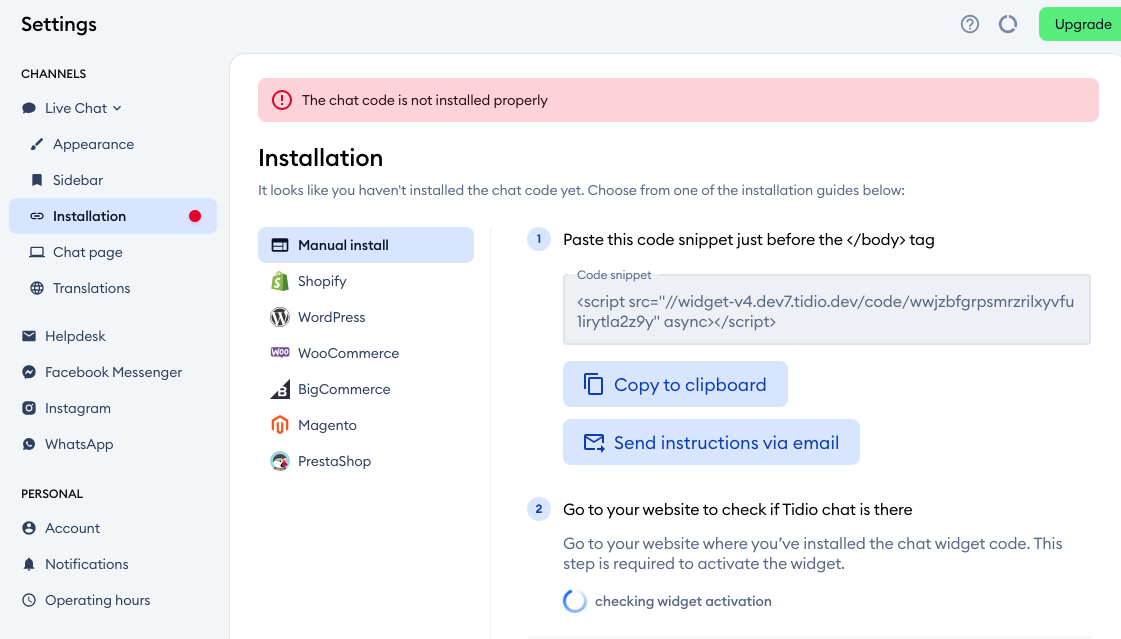1121x639 pixels.
Task: Click inside the Code snippet field
Action: (826, 312)
